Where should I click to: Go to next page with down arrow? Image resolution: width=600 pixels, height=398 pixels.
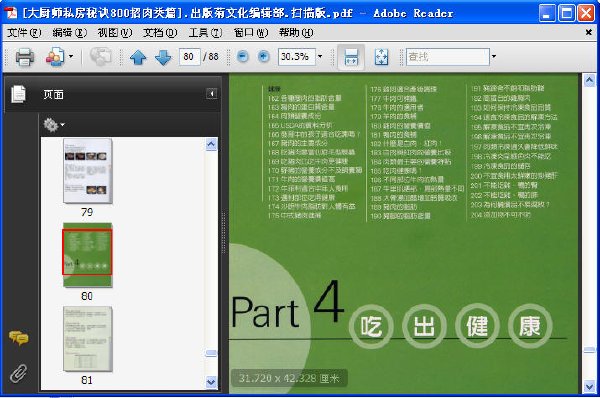tap(163, 57)
